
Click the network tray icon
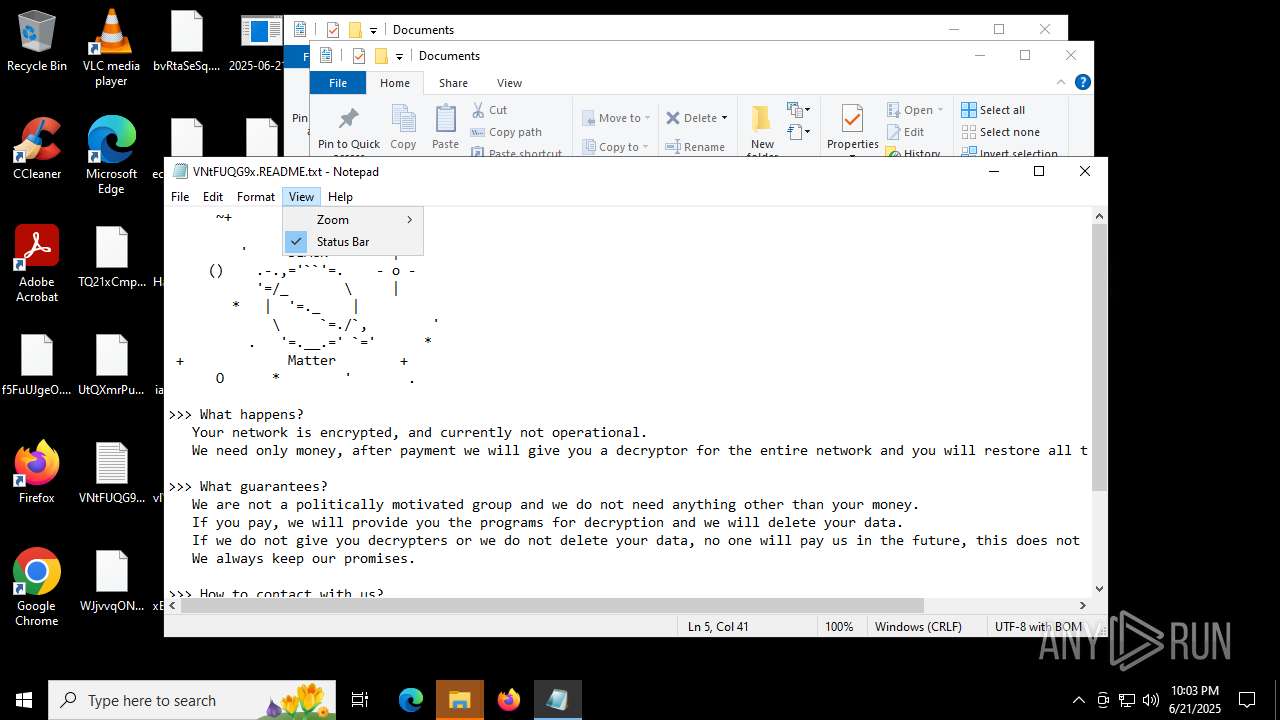click(x=1127, y=700)
